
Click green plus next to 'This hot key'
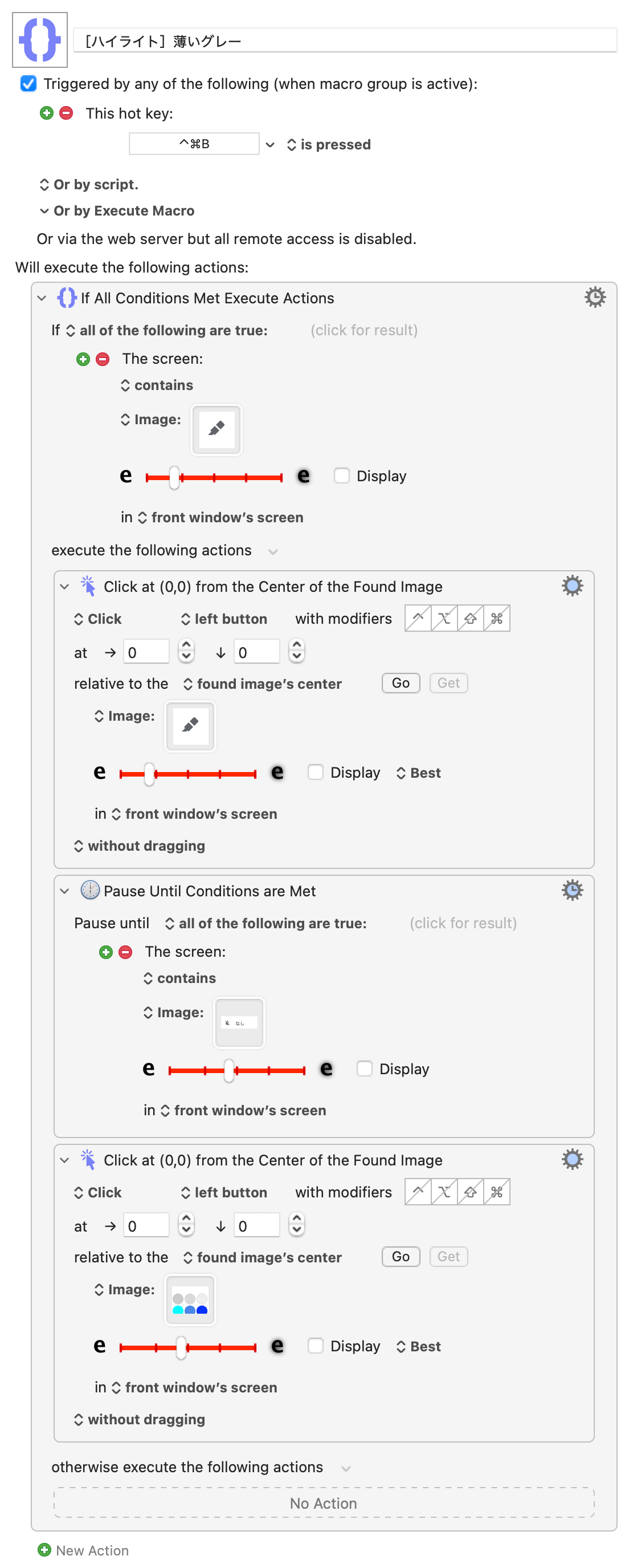[46, 113]
